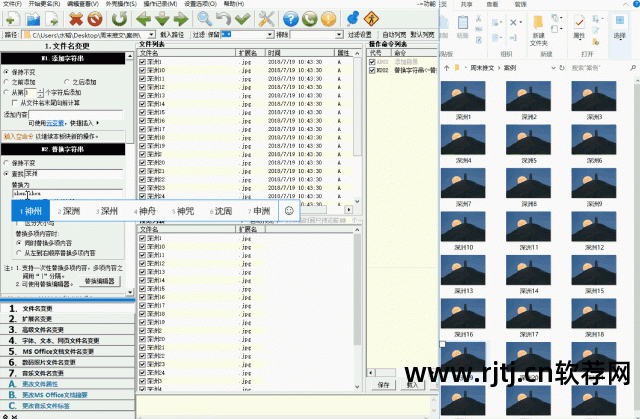Click the red prohibition clear-all toolbar icon
Viewport: 640px width, 419px height.
pyautogui.click(x=95, y=19)
